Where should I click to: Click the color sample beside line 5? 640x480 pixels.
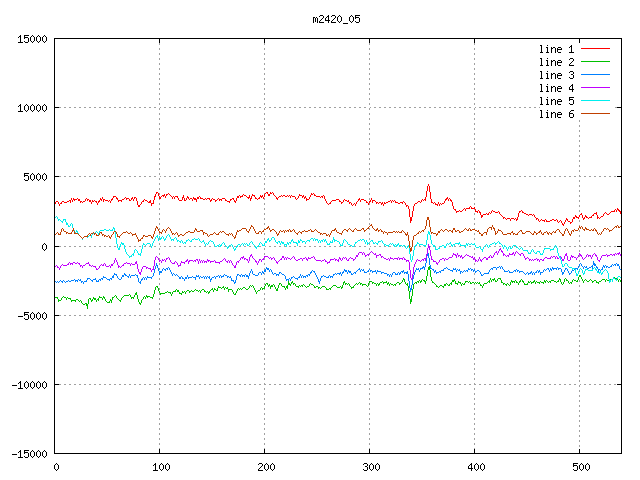(595, 101)
